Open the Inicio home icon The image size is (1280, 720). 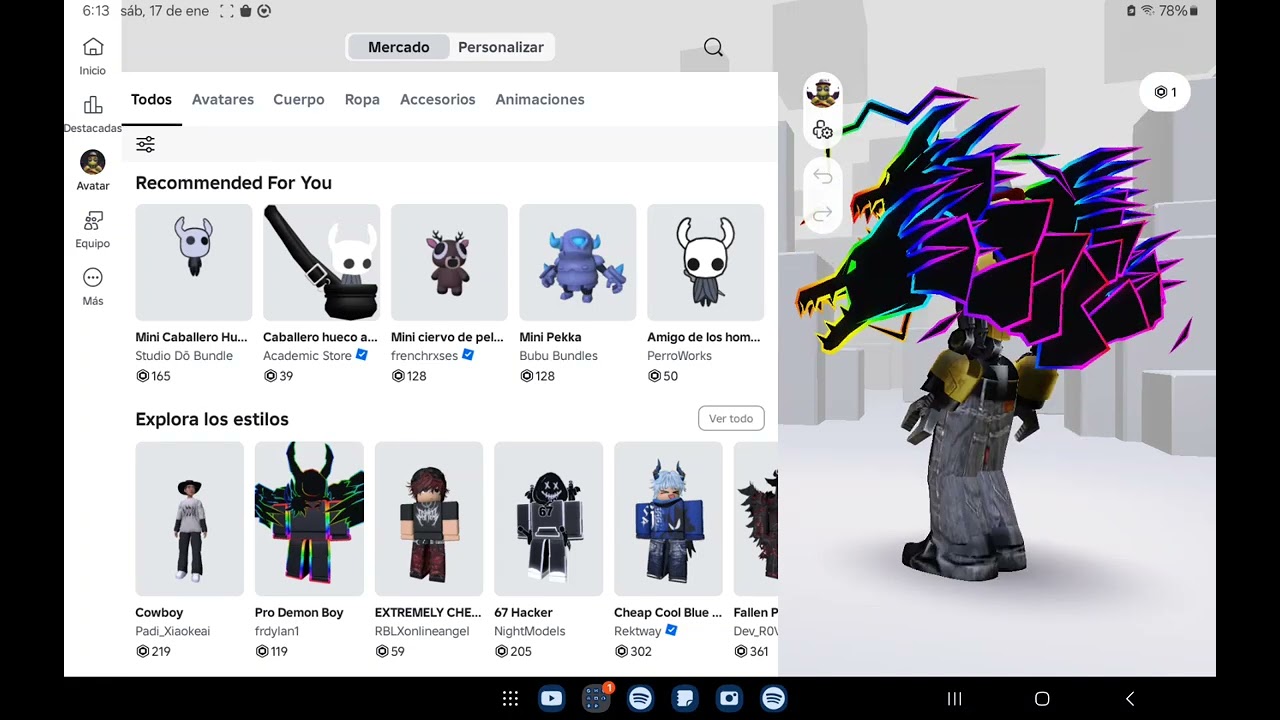click(x=93, y=47)
